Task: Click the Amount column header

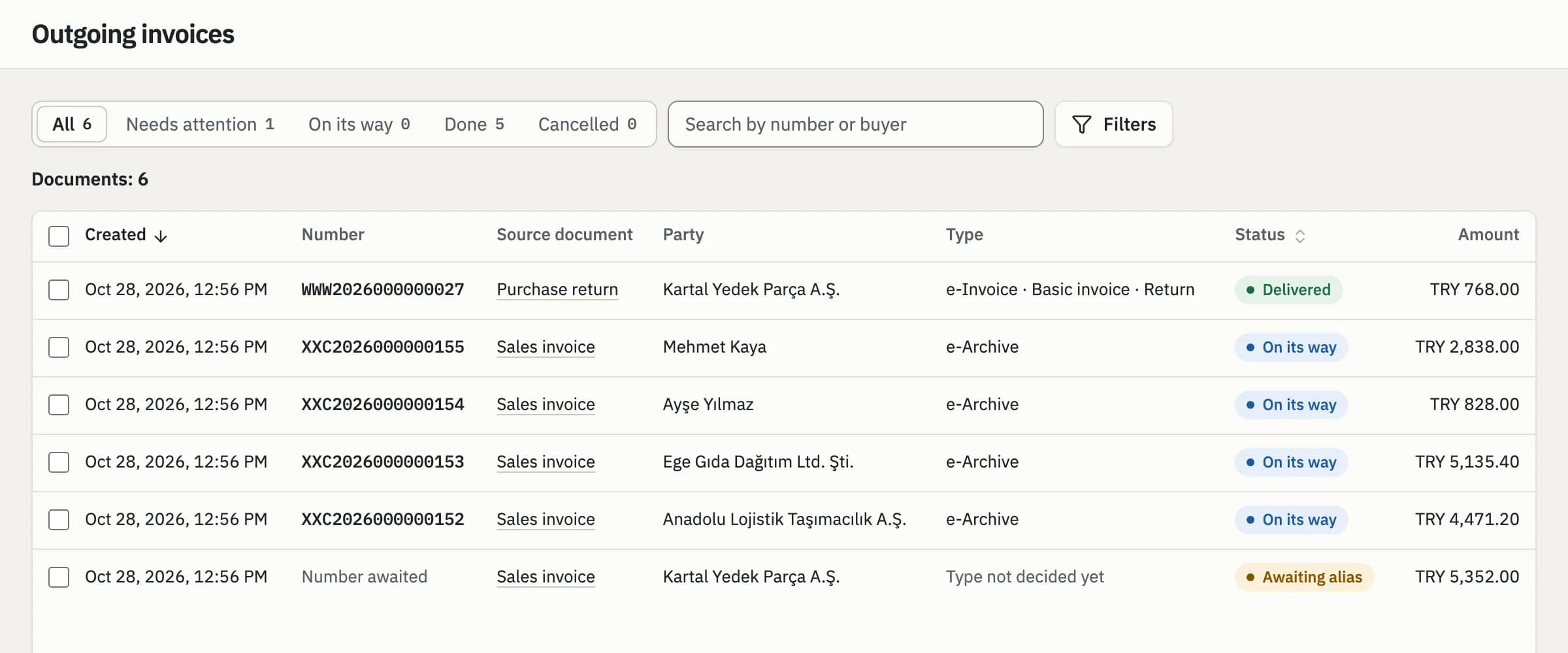Action: tap(1488, 234)
